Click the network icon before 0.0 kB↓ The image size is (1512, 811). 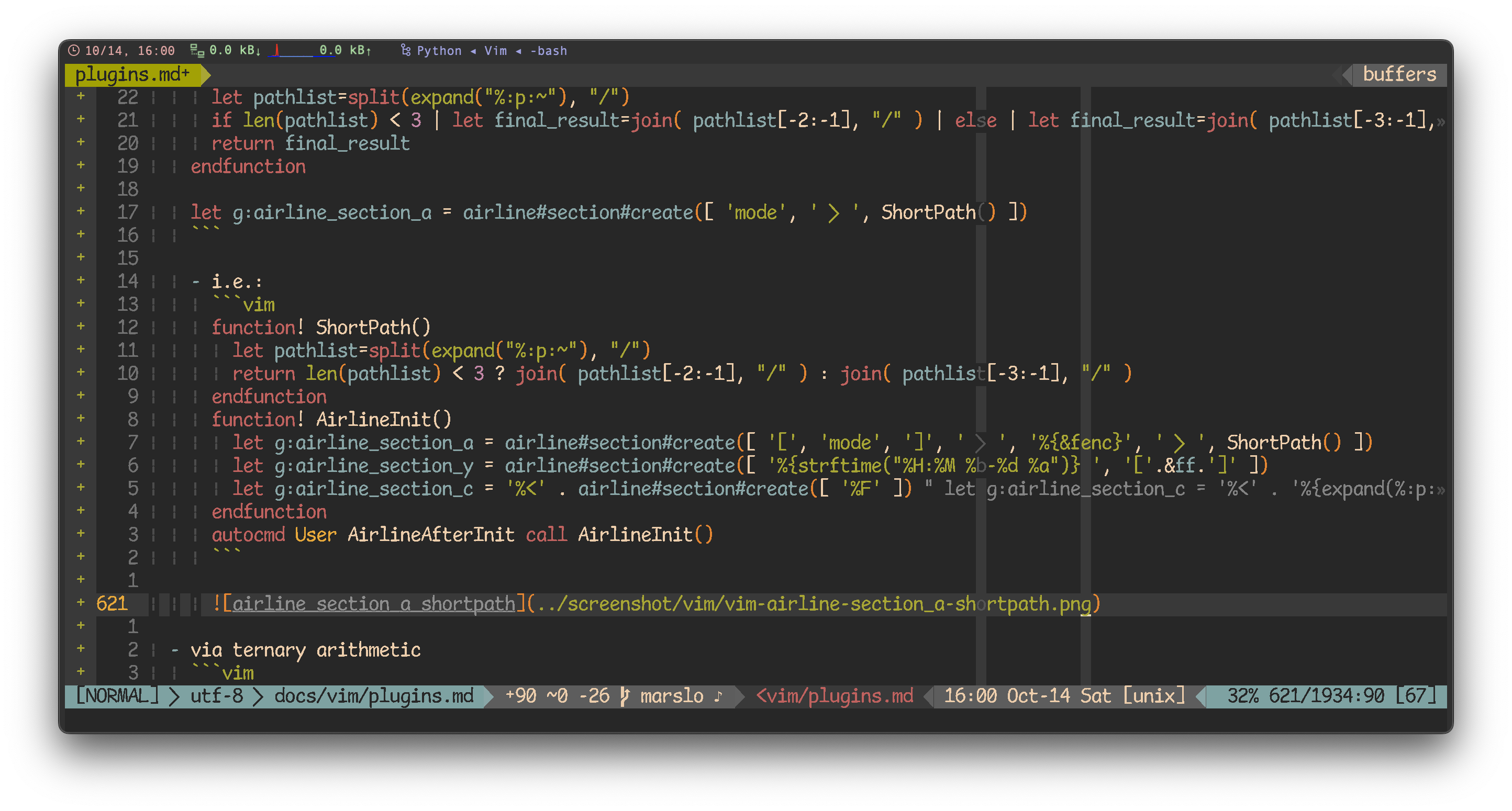point(197,50)
